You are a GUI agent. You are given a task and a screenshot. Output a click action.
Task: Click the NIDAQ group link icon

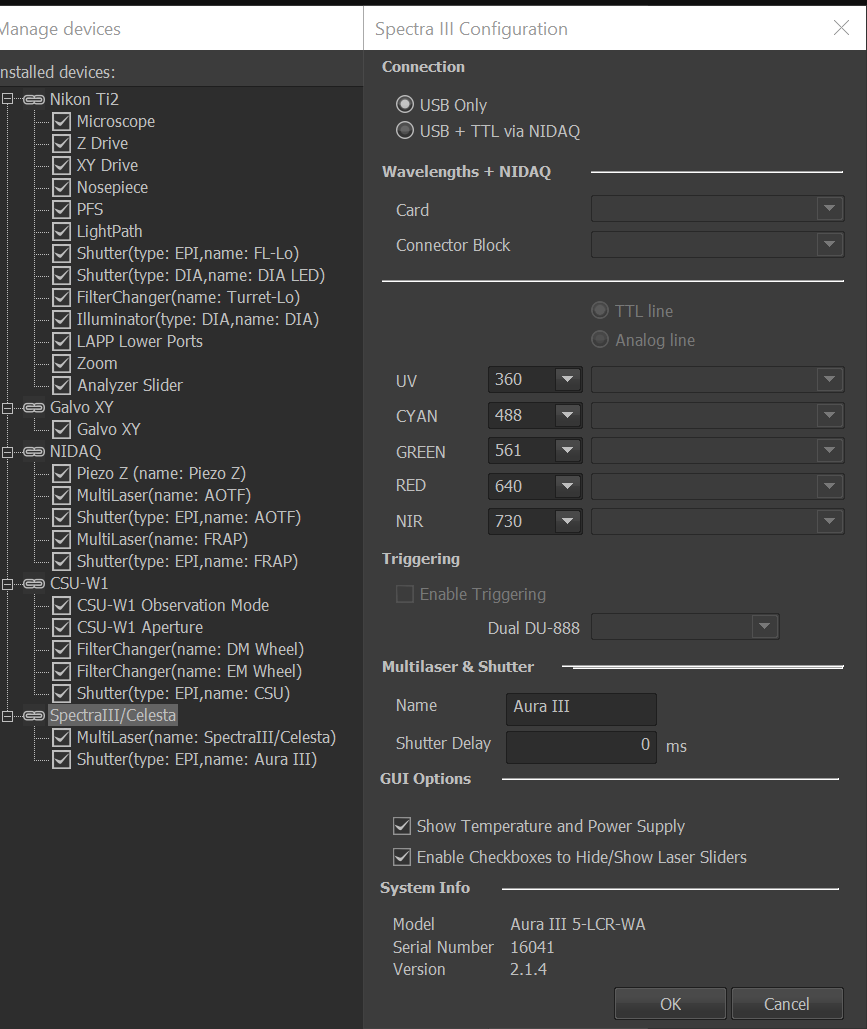pyautogui.click(x=33, y=451)
